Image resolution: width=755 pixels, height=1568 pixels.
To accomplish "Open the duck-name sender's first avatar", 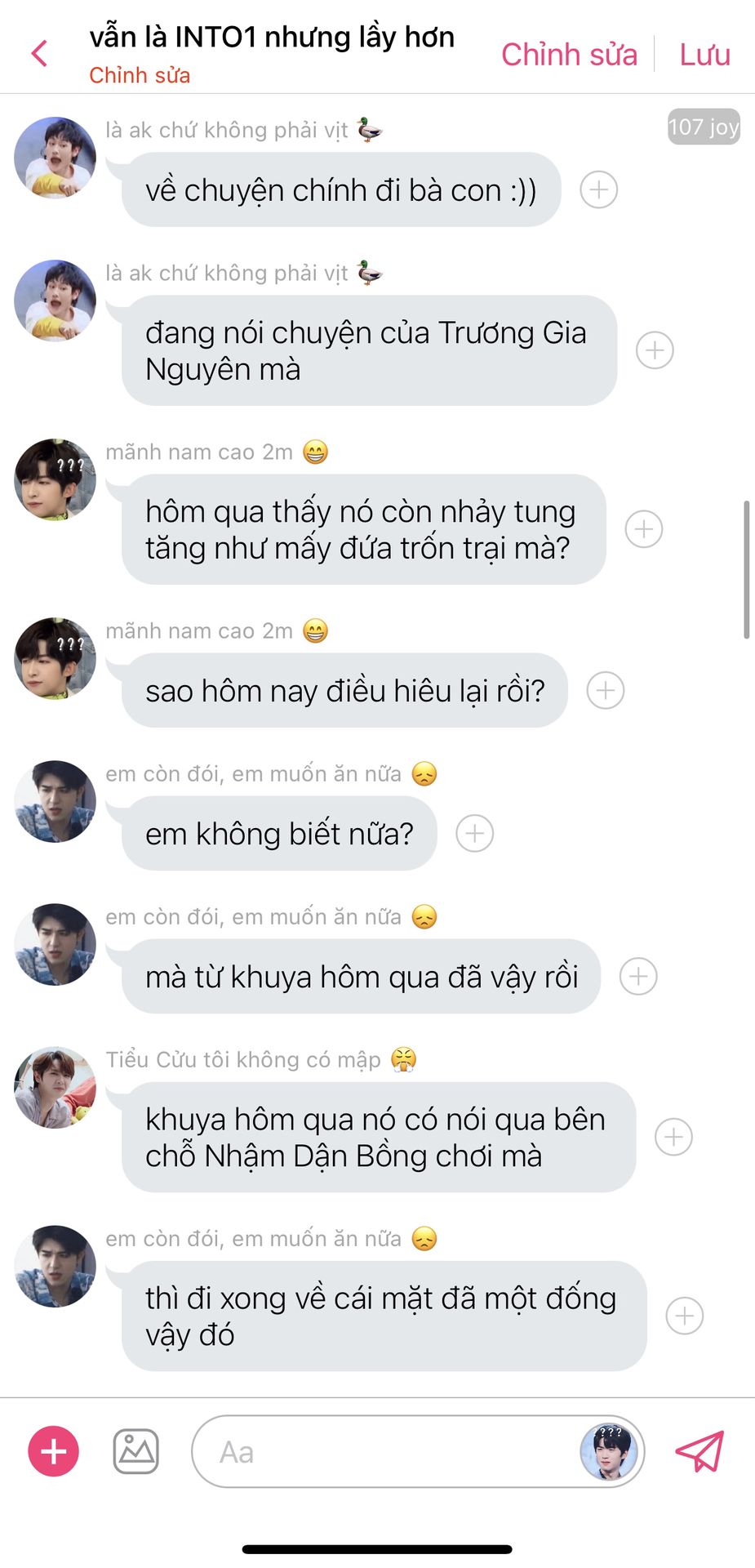I will [x=55, y=158].
